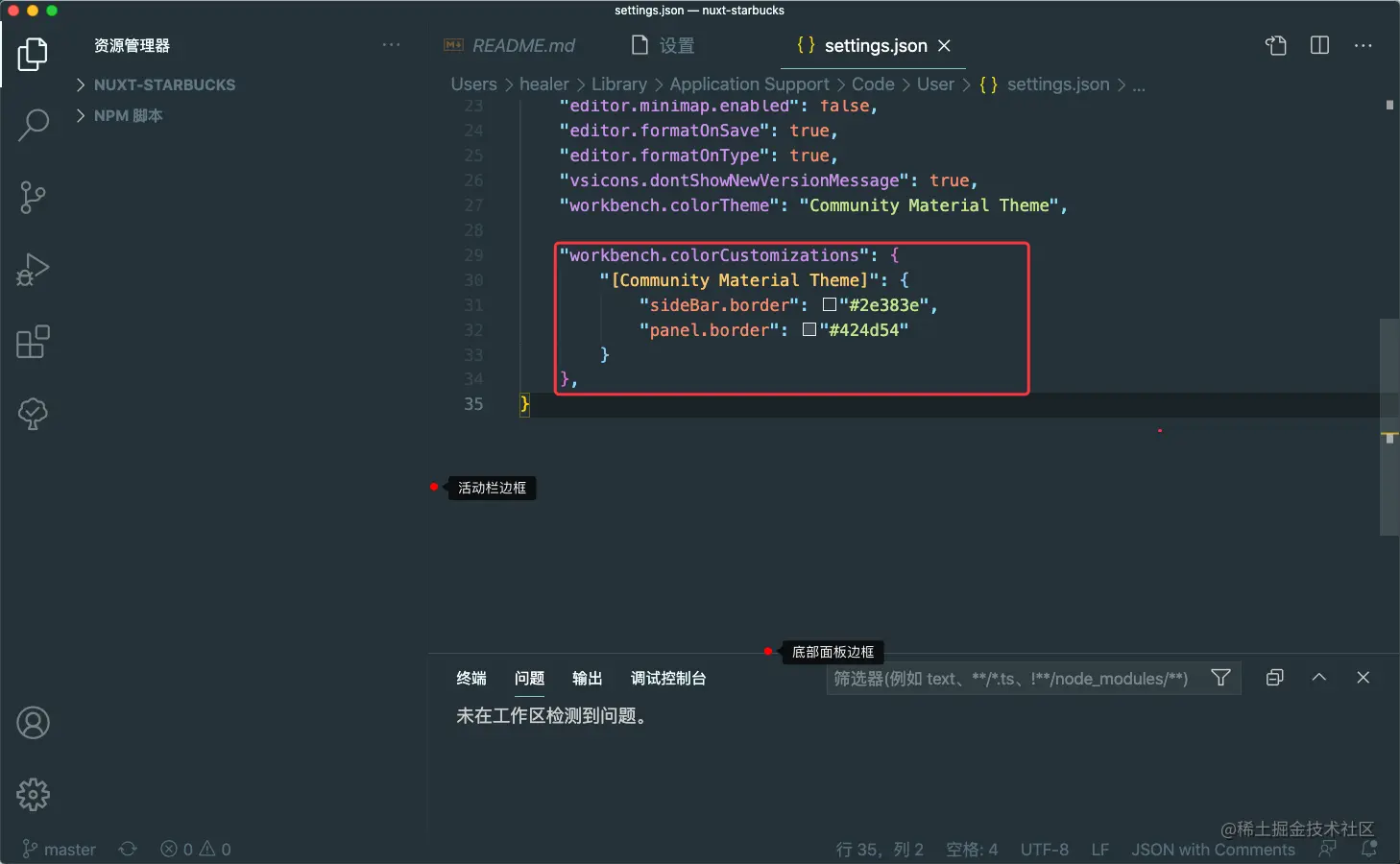Change end of line via LF

click(1100, 850)
